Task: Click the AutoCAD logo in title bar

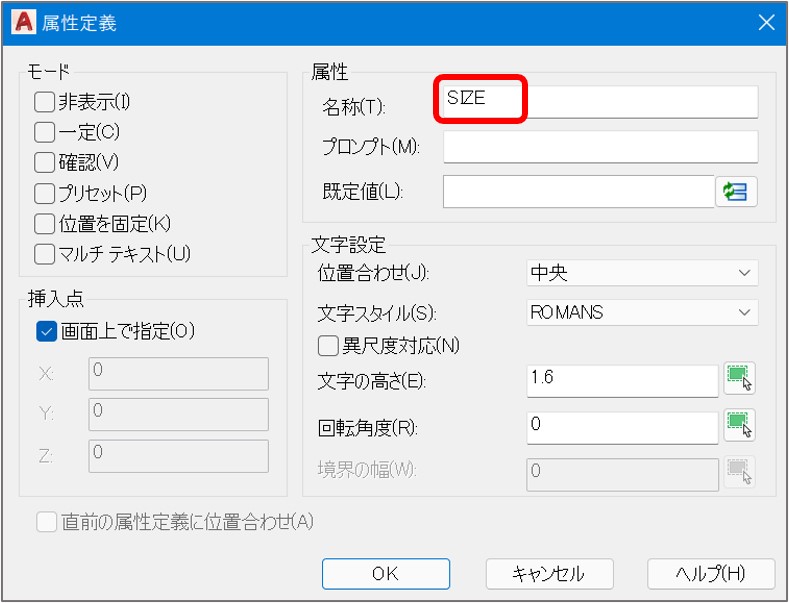Action: 24,23
